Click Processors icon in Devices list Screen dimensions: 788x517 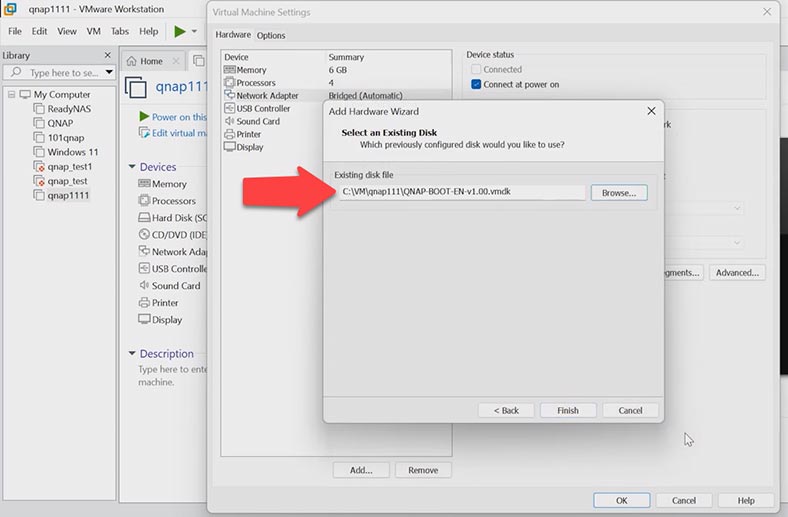(144, 200)
